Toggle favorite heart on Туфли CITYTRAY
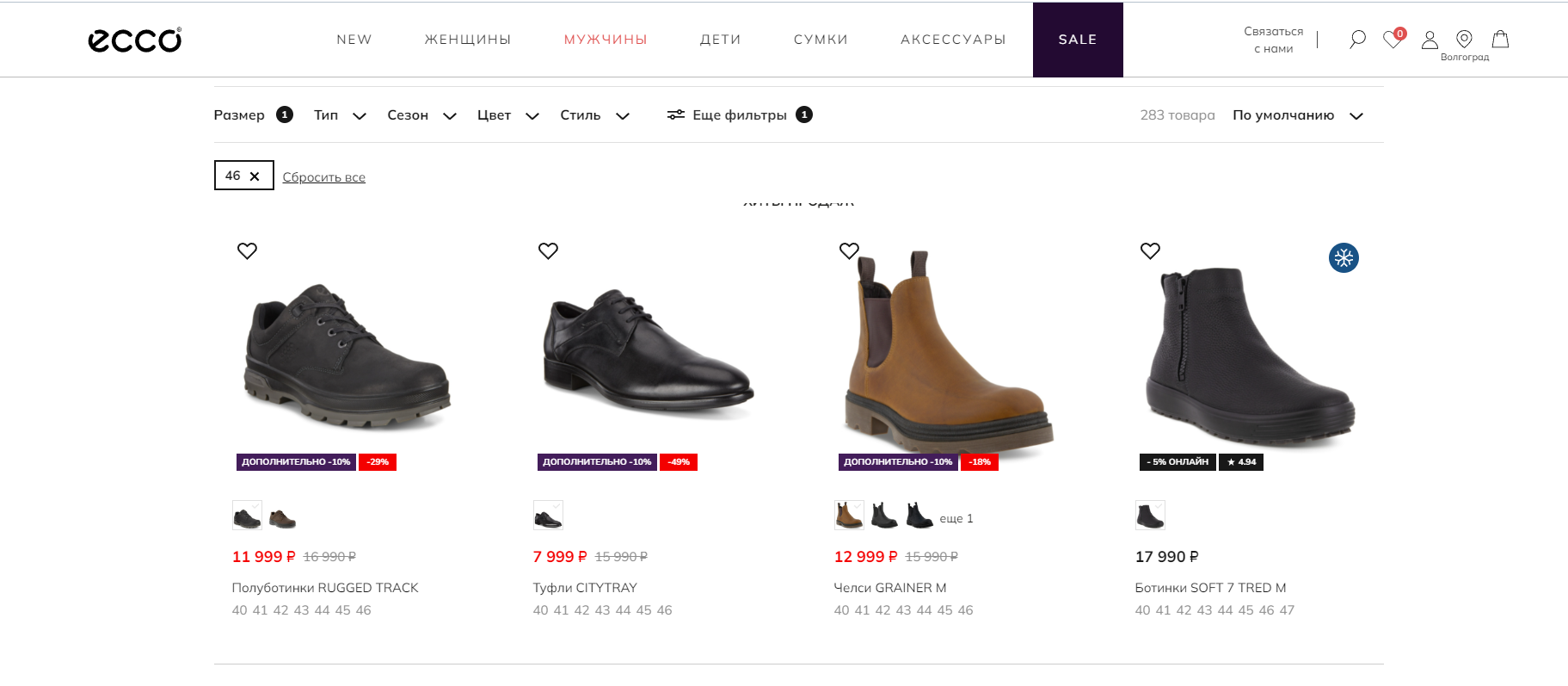The image size is (1568, 686). click(548, 250)
